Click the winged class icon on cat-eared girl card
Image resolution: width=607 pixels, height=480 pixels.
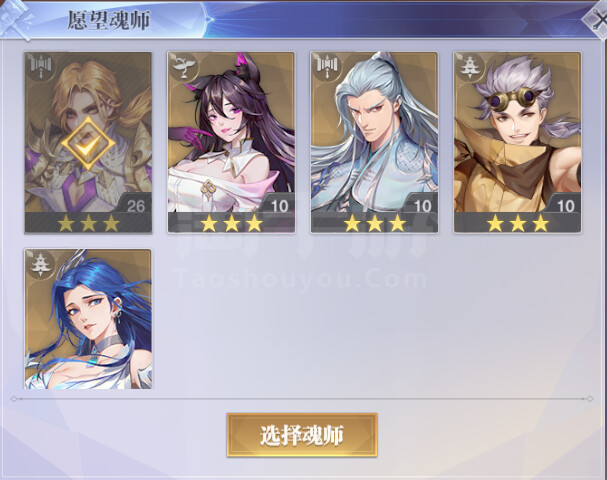pyautogui.click(x=183, y=67)
